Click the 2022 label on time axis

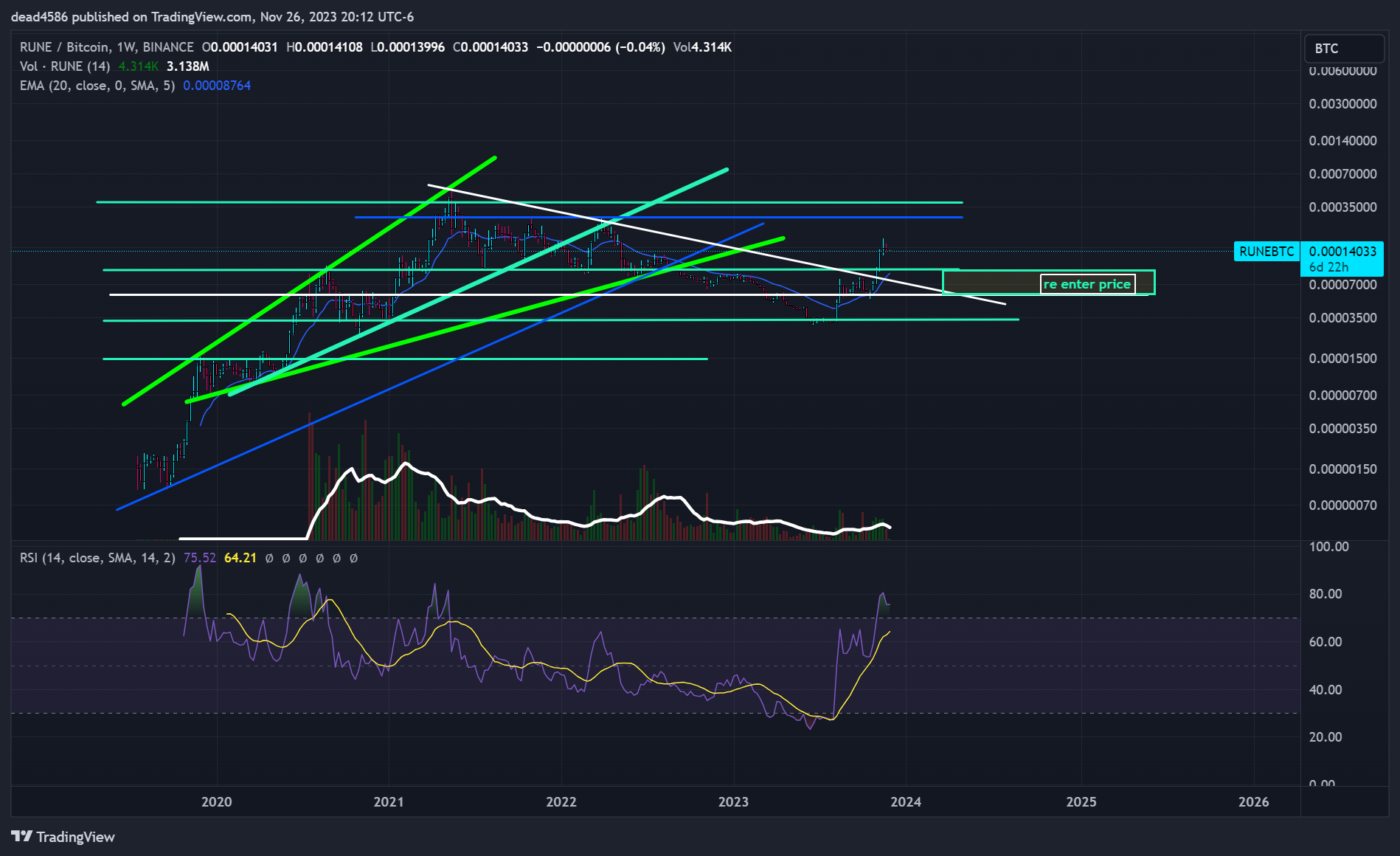pyautogui.click(x=561, y=802)
